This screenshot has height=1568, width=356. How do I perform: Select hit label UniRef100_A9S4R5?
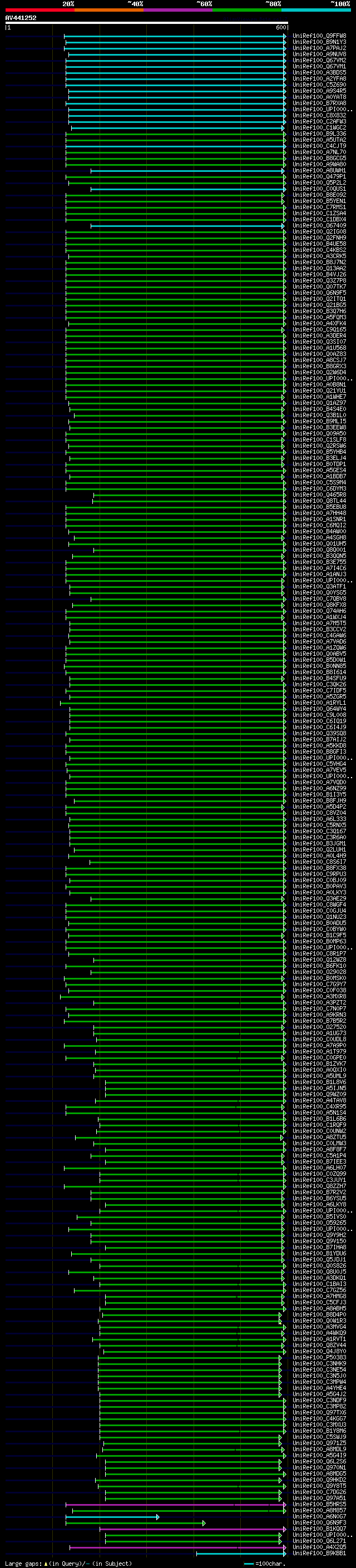(319, 91)
